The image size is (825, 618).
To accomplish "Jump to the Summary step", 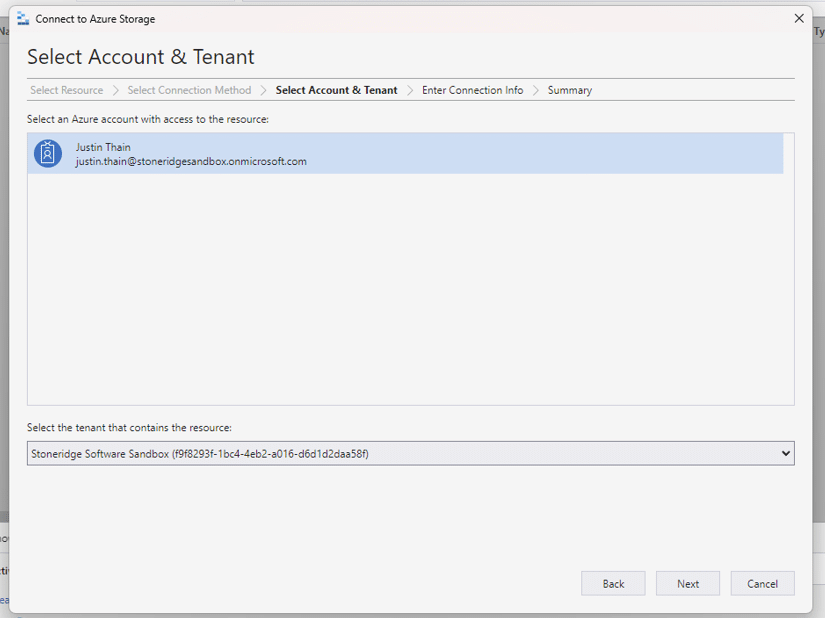I will (569, 90).
